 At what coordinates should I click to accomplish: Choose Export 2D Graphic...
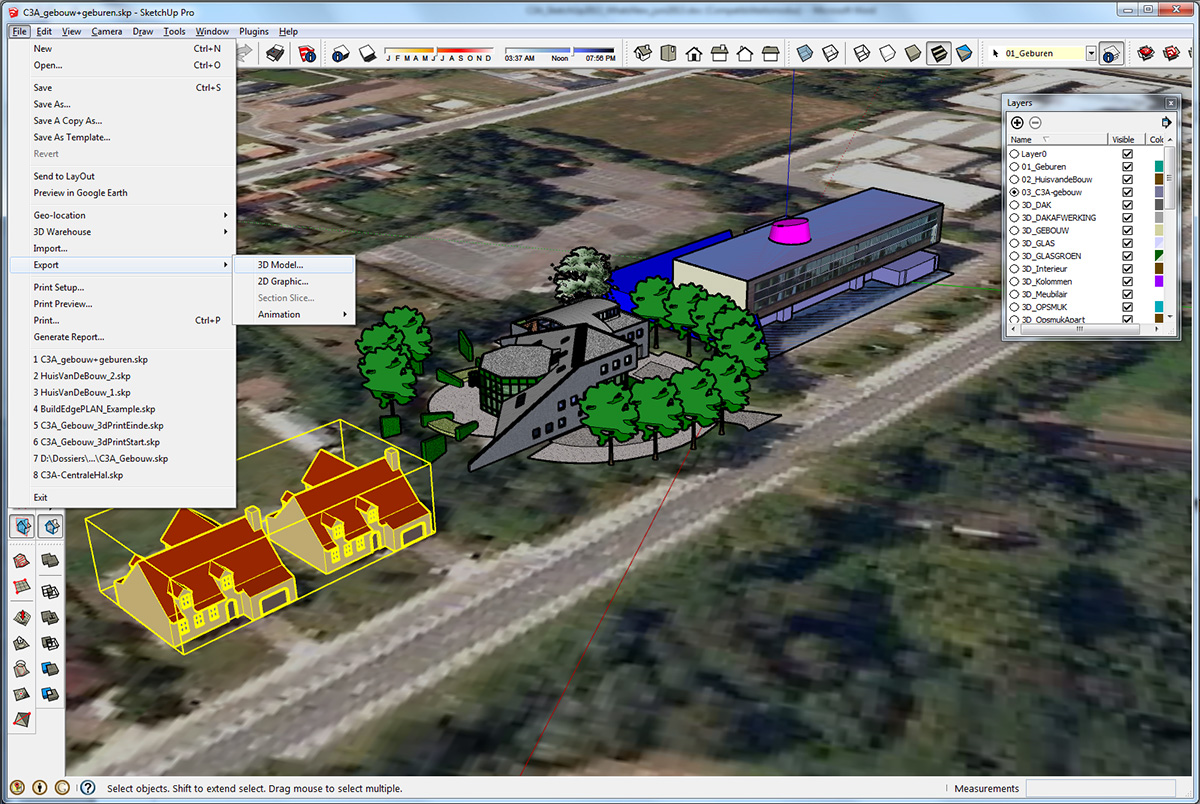coord(294,281)
